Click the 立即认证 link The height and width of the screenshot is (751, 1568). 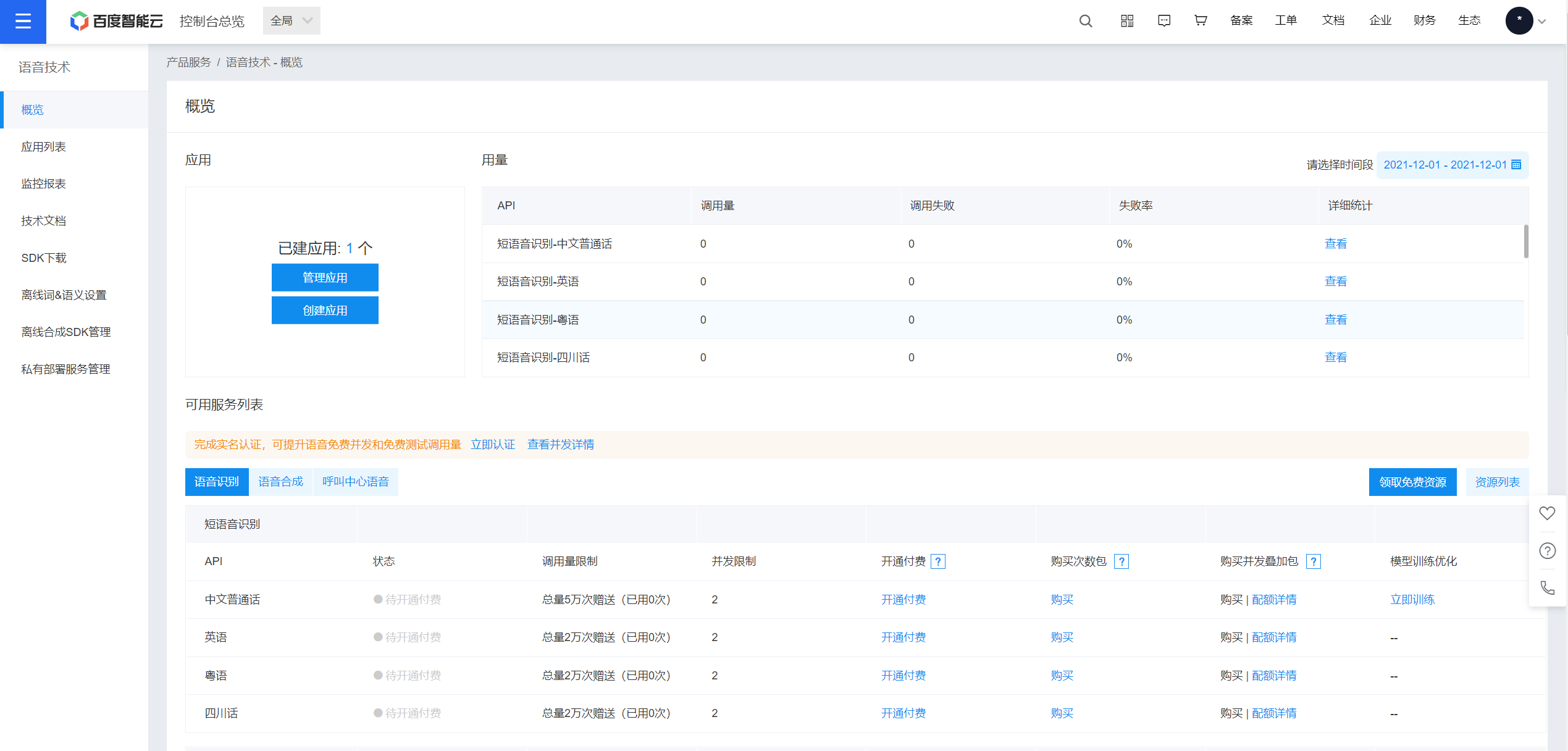[493, 445]
